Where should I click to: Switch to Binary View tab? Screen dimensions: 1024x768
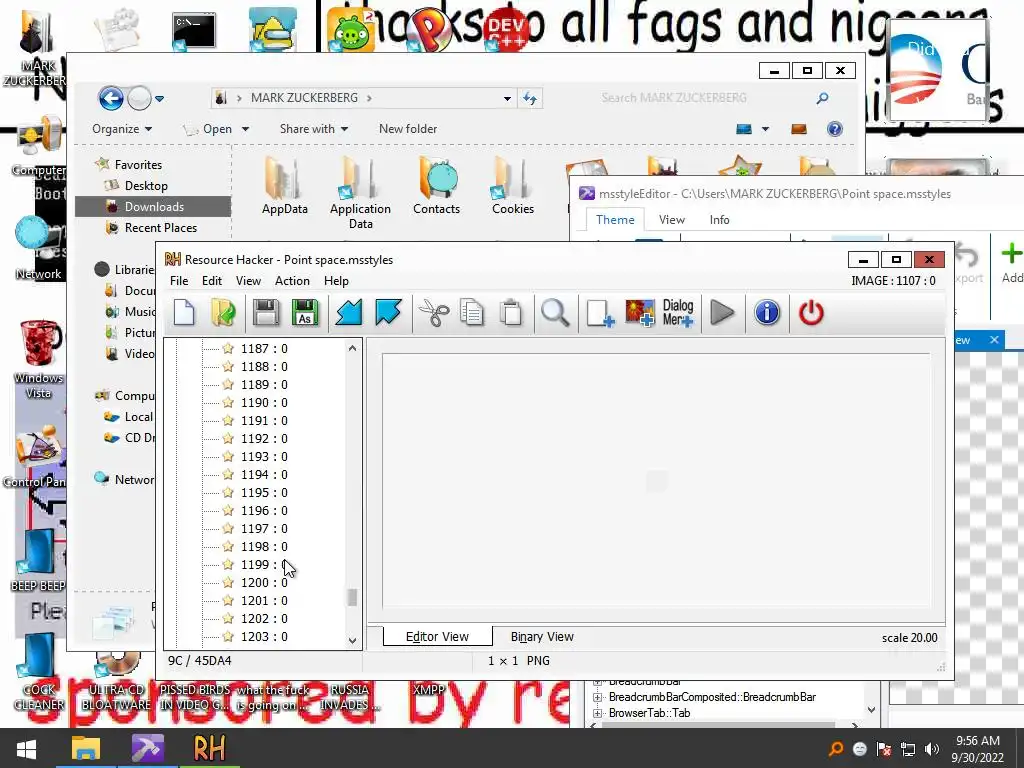542,637
